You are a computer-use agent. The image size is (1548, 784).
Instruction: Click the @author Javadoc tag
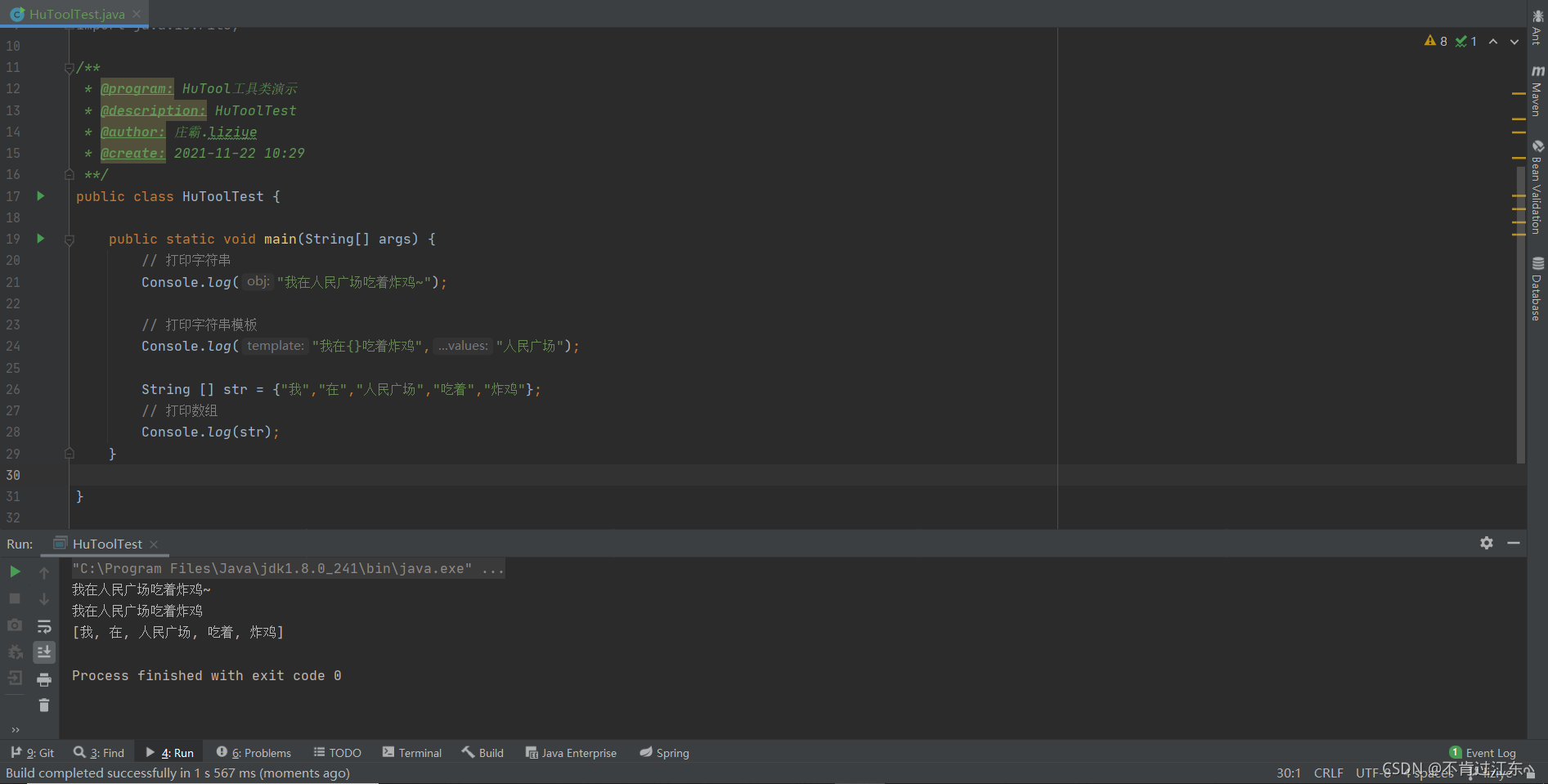point(132,132)
